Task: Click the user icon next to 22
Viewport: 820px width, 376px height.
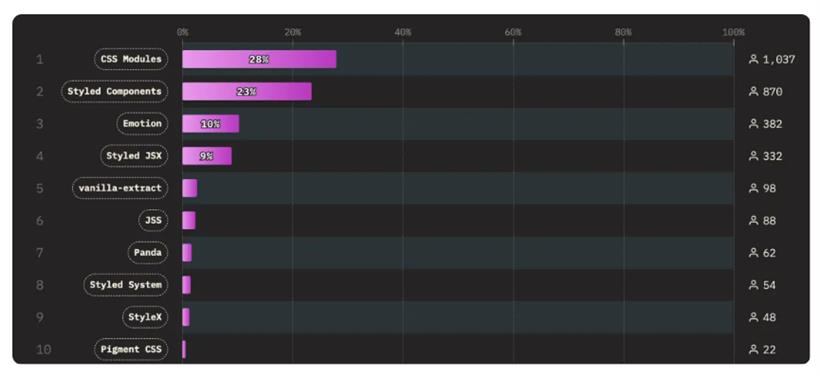Action: point(753,349)
